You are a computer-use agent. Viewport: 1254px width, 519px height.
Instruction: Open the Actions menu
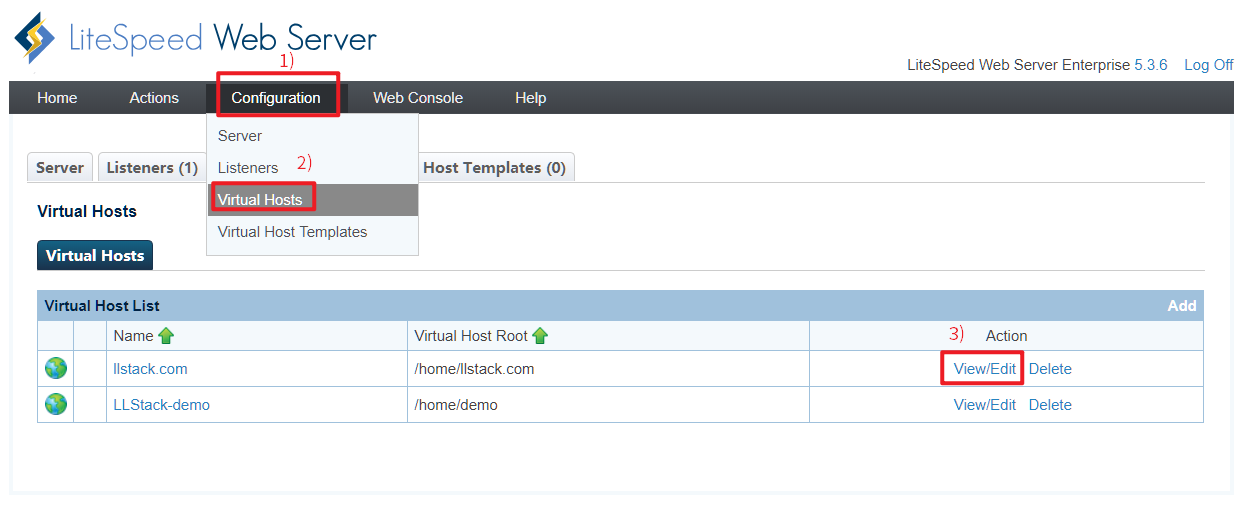pyautogui.click(x=154, y=98)
